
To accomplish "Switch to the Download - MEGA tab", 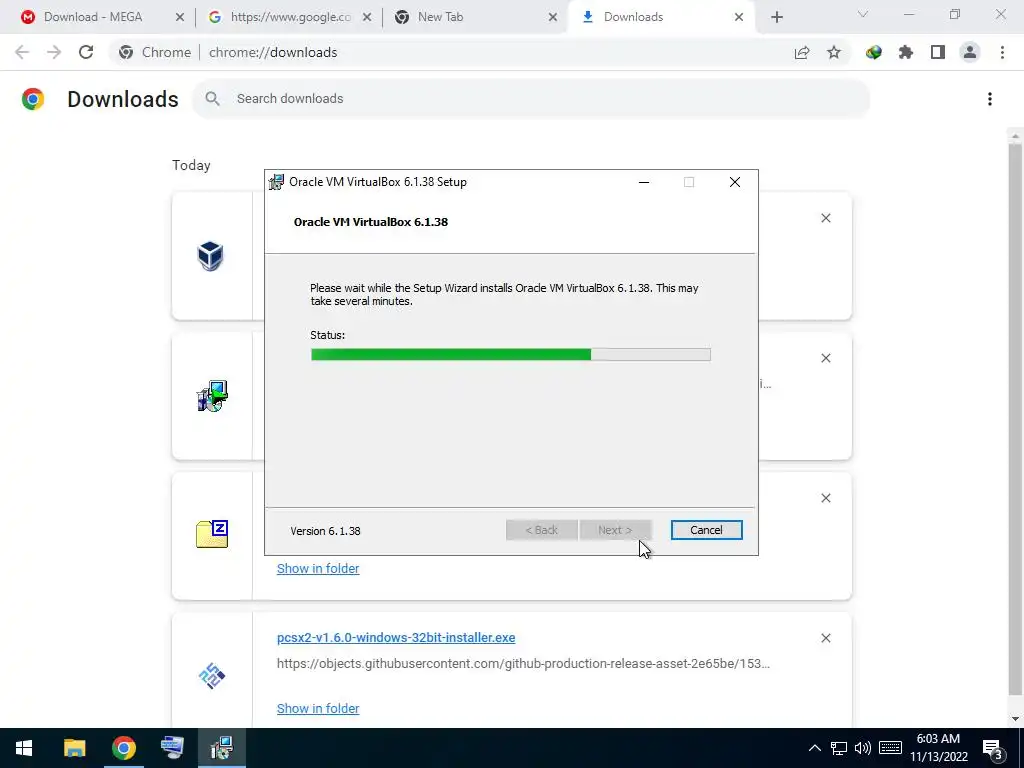I will coord(93,17).
